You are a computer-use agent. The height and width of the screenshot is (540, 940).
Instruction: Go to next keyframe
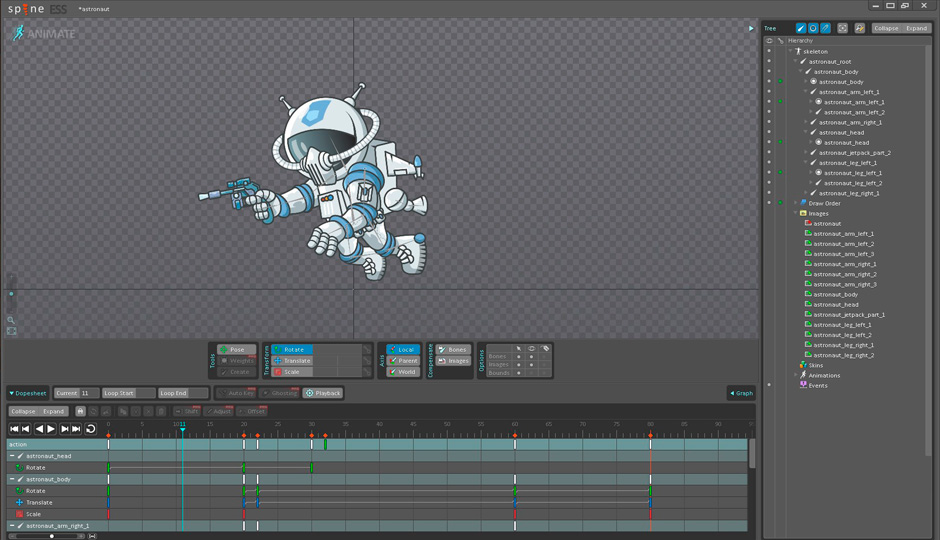click(64, 429)
